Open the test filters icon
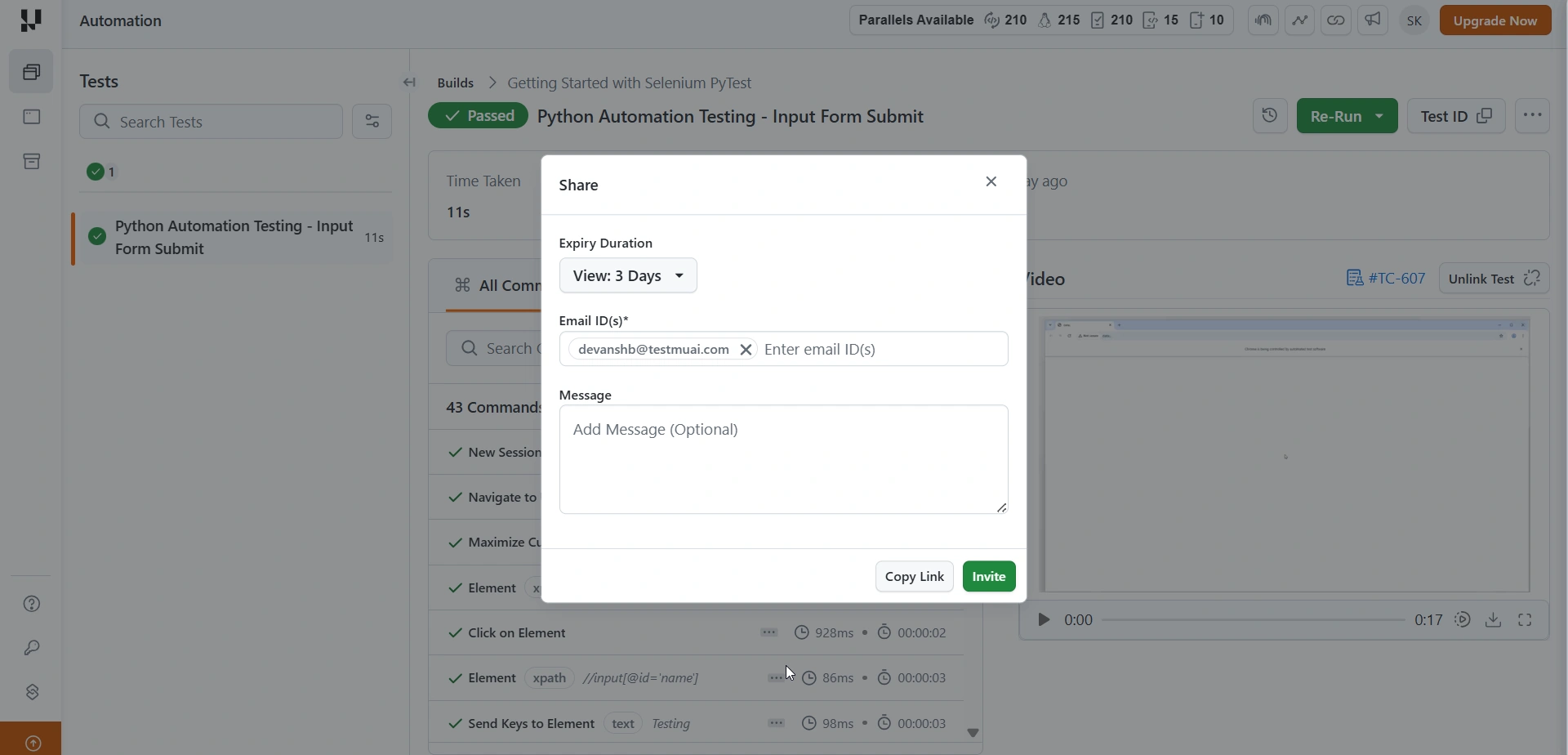The width and height of the screenshot is (1568, 755). point(372,122)
